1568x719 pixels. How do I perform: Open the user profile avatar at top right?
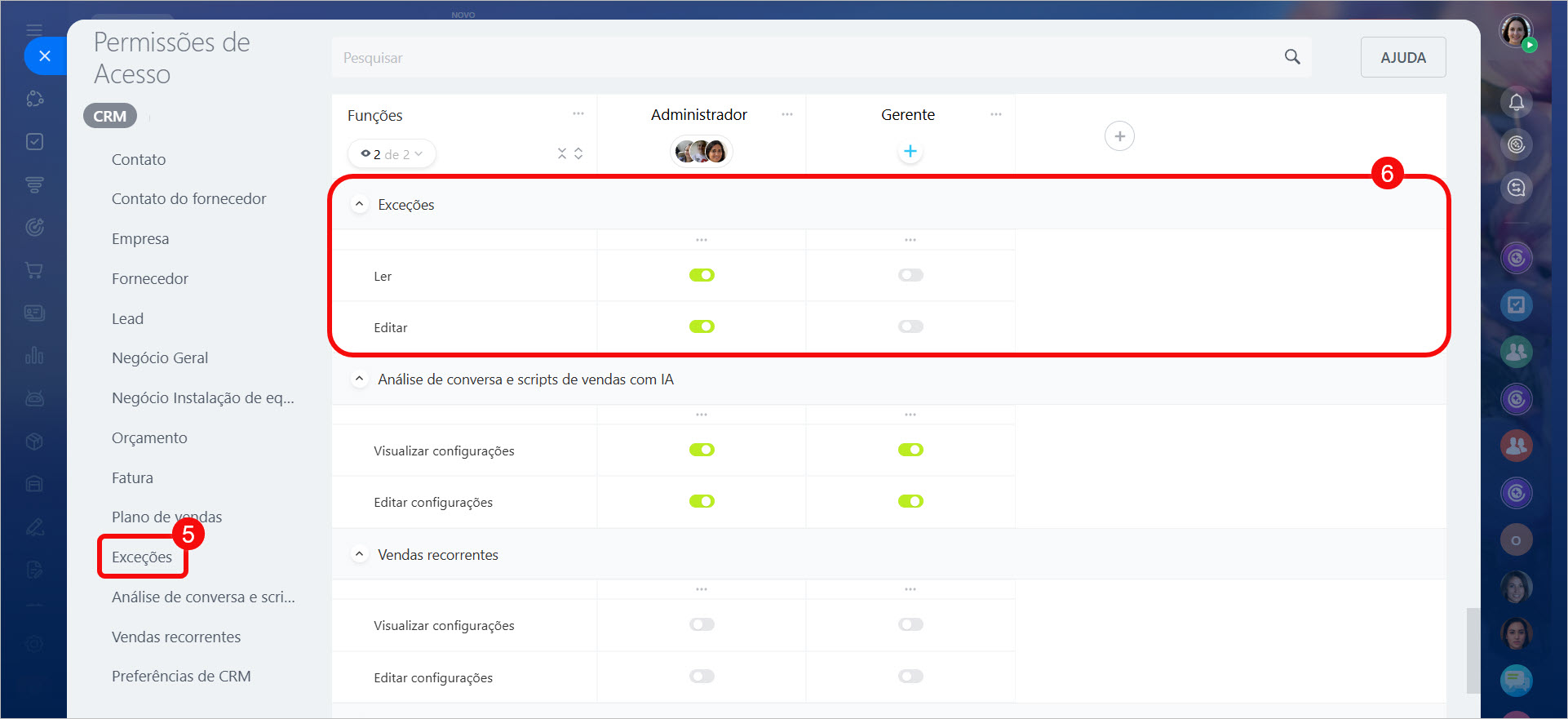[x=1516, y=33]
